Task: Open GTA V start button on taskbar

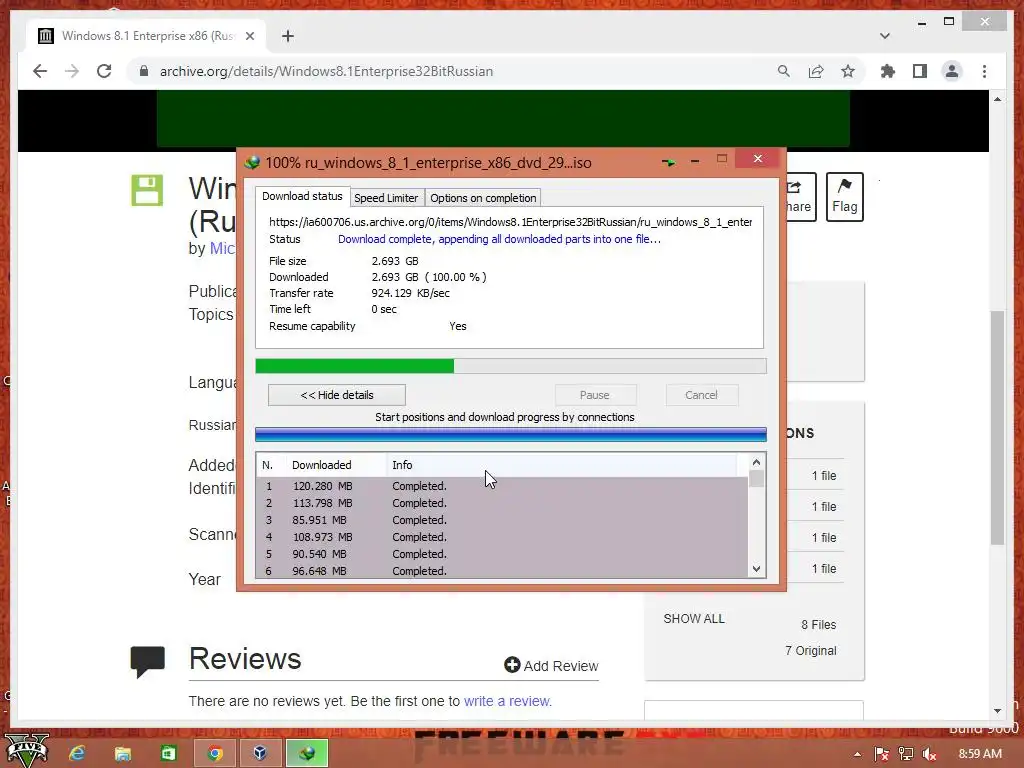Action: tap(26, 751)
